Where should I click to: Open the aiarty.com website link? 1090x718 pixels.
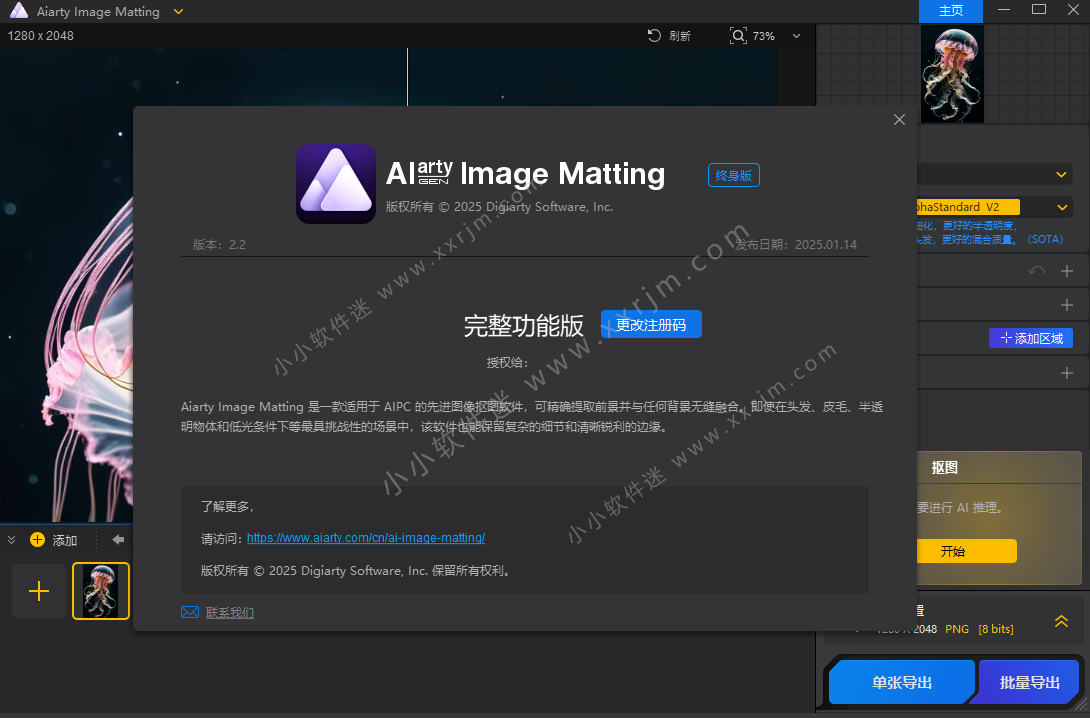coord(366,538)
